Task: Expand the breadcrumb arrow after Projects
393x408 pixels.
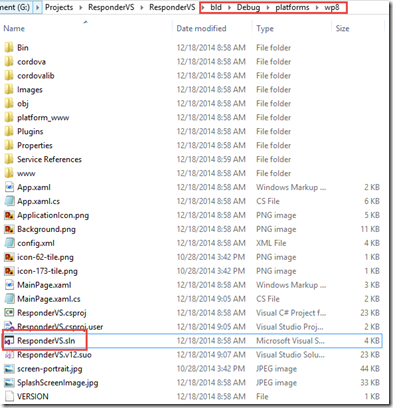Action: pos(81,8)
